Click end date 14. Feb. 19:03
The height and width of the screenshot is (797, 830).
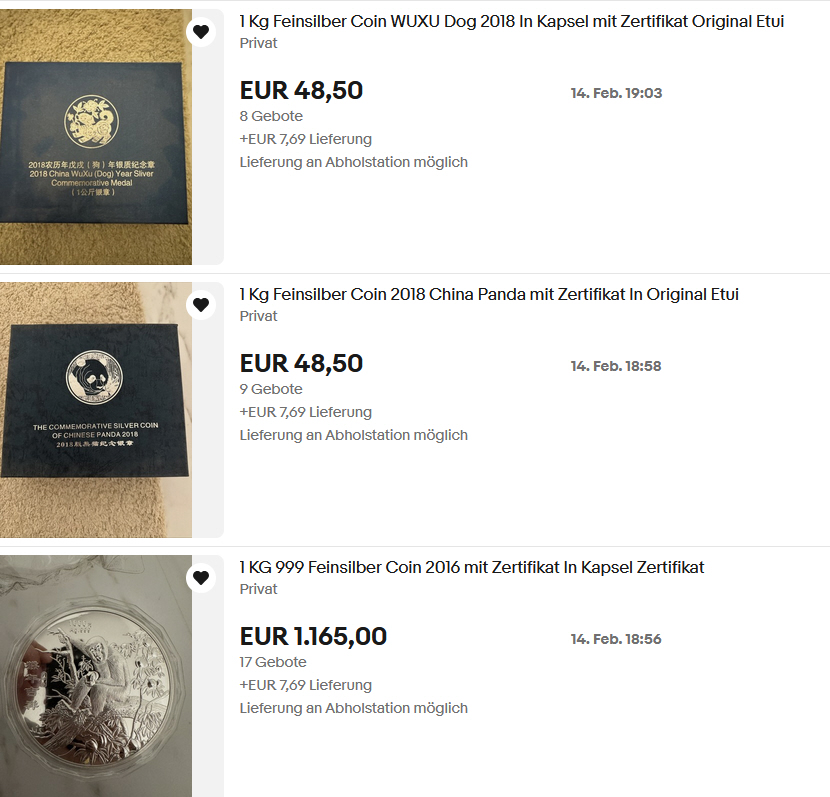(x=616, y=93)
